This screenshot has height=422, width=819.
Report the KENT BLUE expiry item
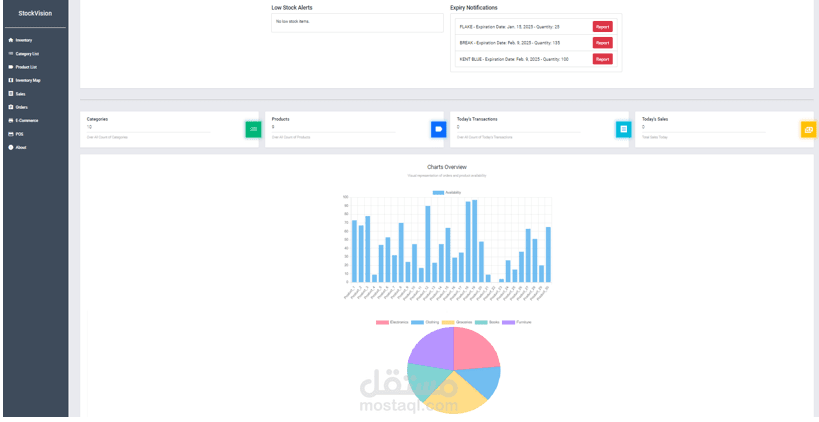[602, 59]
